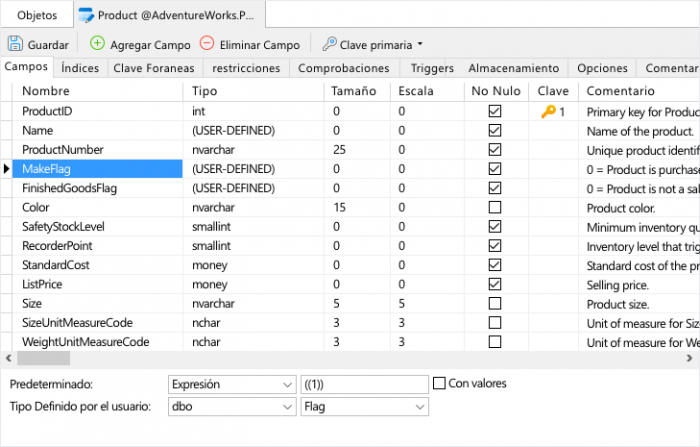Click the Guardar save disk icon

click(15, 44)
